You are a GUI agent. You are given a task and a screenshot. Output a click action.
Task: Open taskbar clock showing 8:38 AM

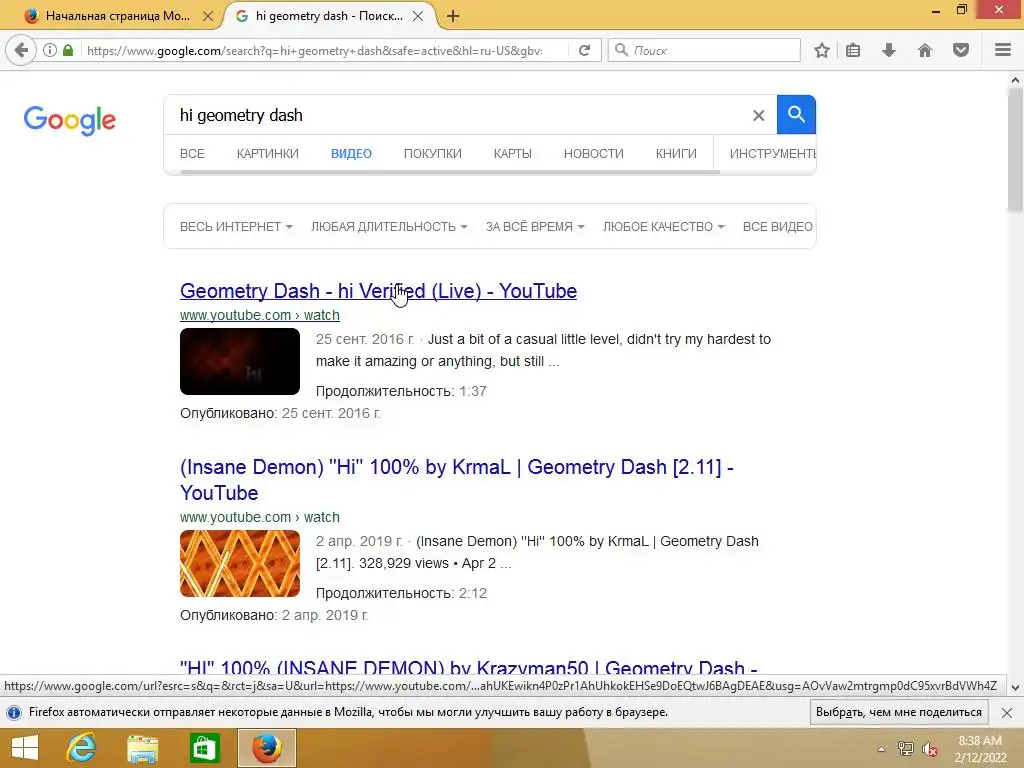coord(980,749)
